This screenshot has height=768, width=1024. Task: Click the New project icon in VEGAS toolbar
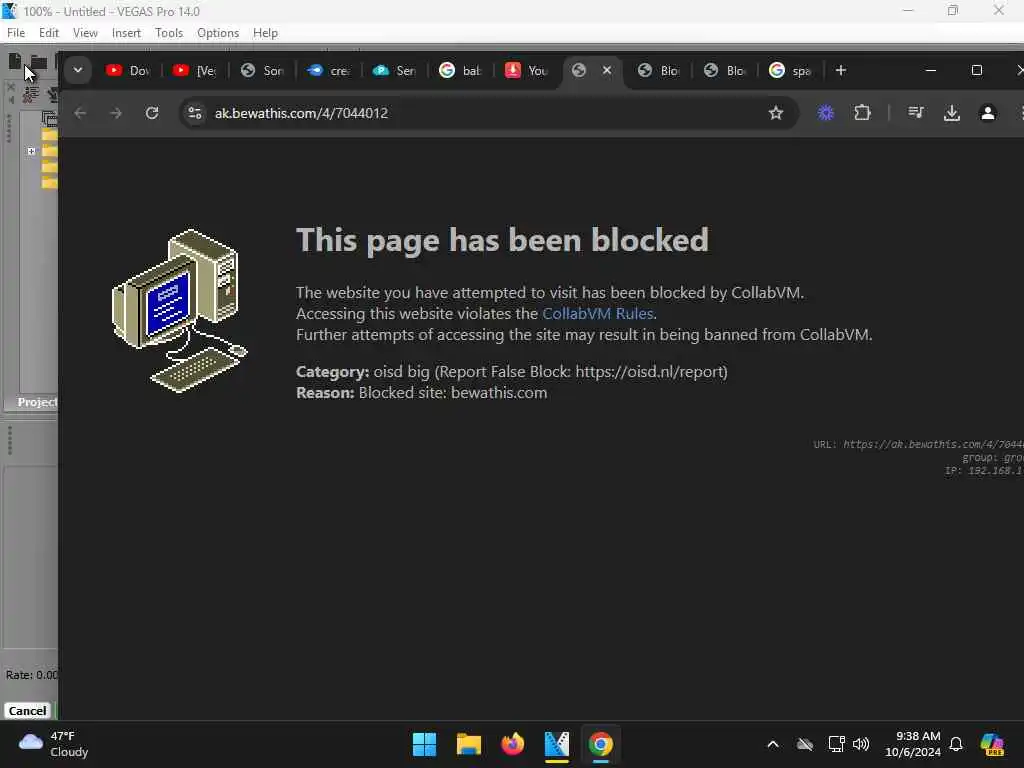[15, 61]
